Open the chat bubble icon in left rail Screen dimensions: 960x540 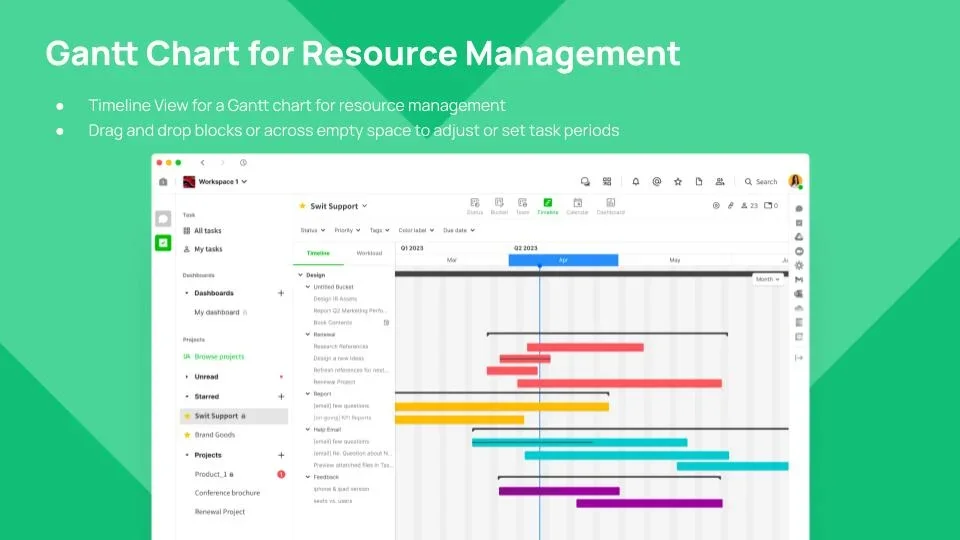(x=163, y=218)
